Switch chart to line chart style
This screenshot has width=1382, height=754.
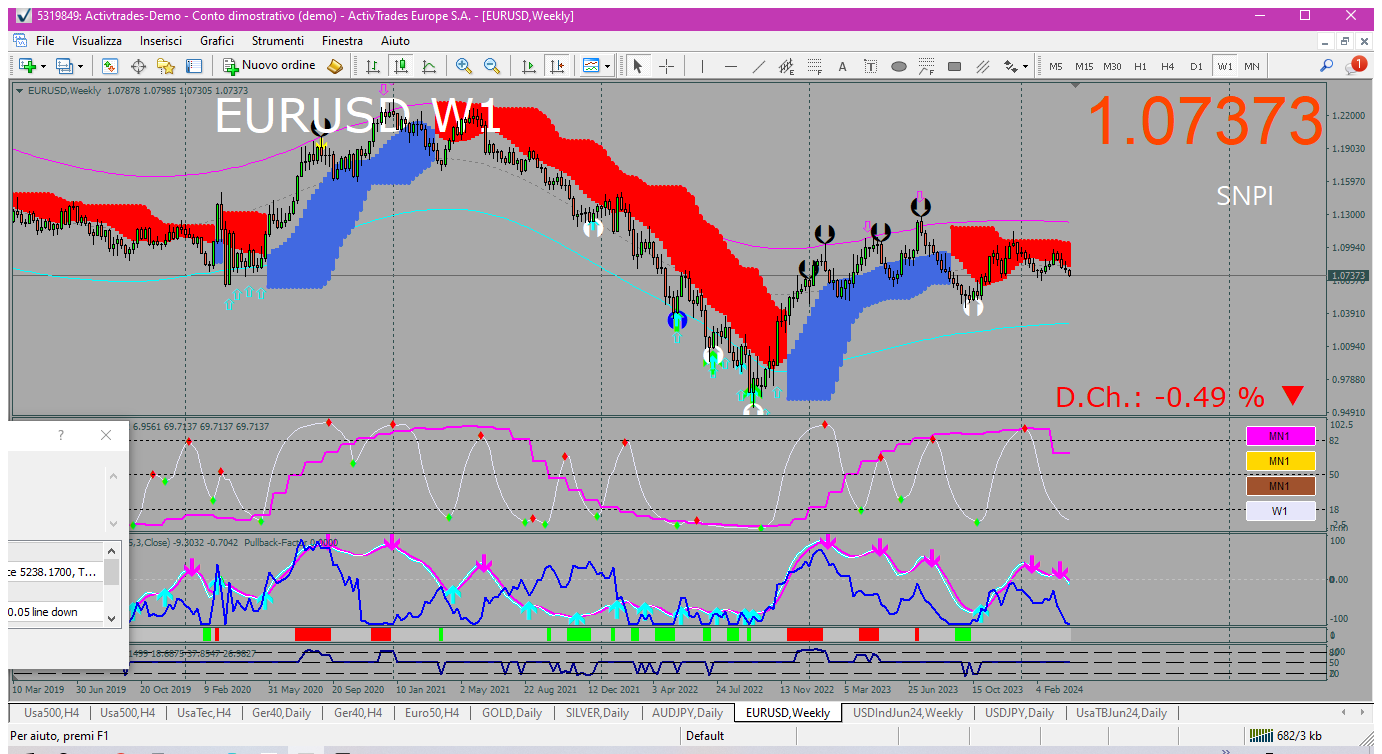tap(429, 66)
